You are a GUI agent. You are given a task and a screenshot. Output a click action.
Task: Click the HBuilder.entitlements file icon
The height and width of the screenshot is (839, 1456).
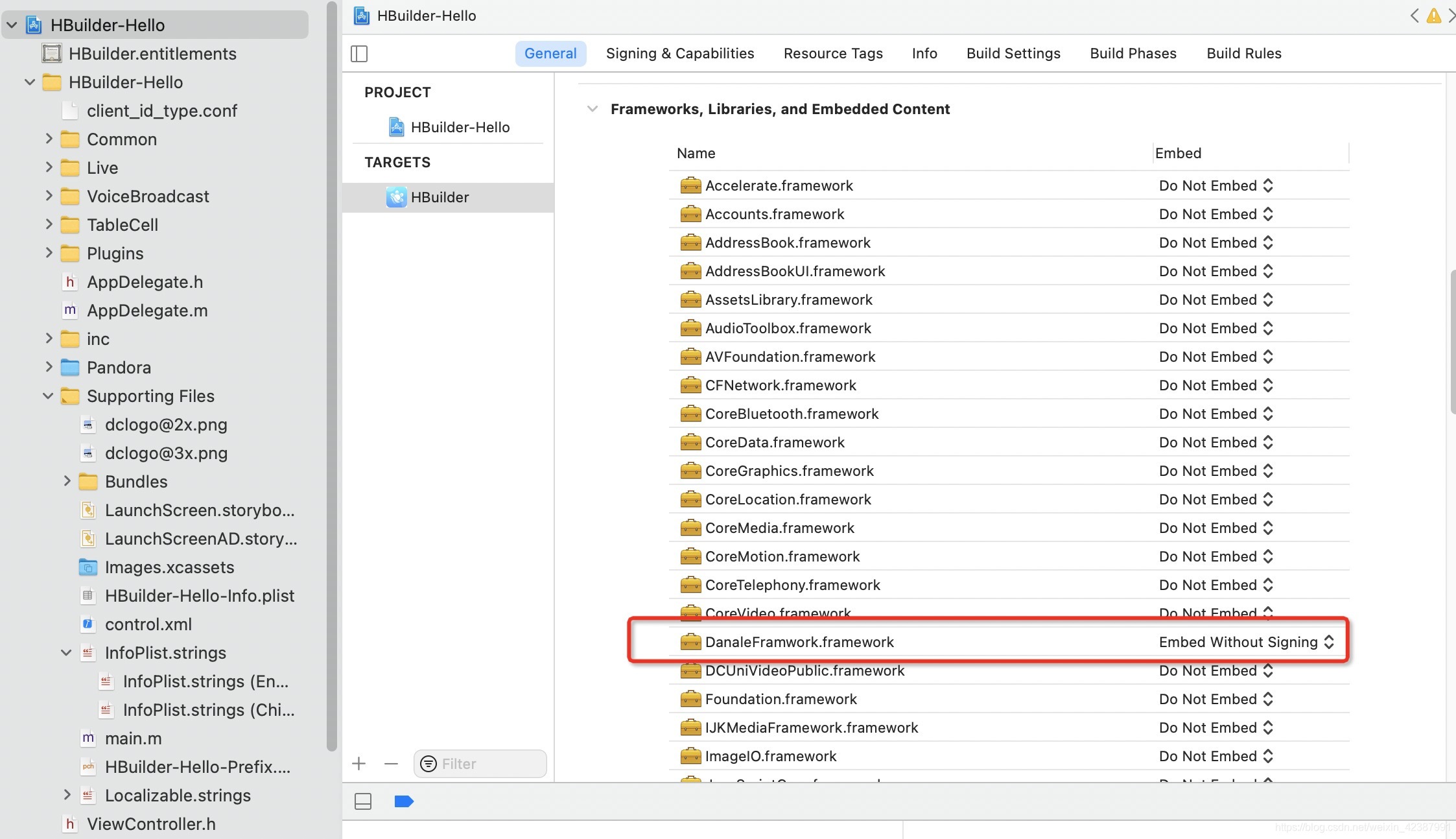pyautogui.click(x=52, y=53)
